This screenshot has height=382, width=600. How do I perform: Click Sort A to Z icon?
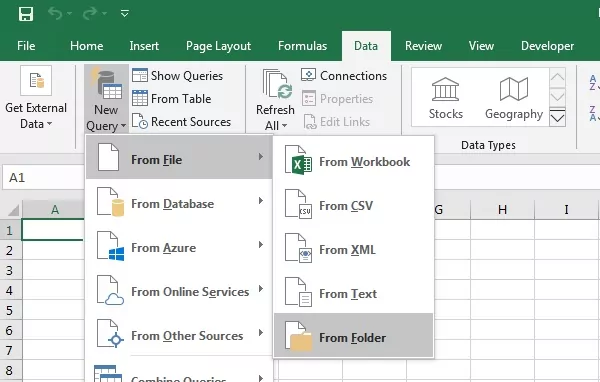(593, 82)
